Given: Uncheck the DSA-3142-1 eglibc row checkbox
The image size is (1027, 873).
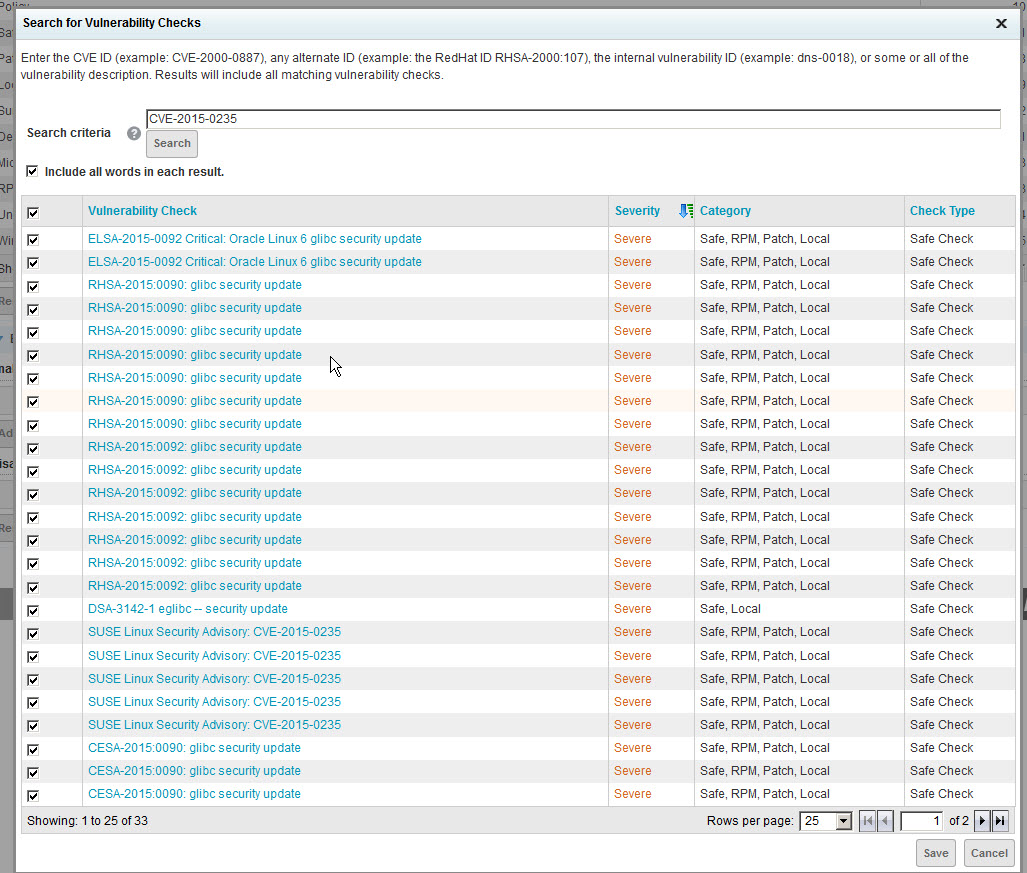Looking at the screenshot, I should 33,610.
